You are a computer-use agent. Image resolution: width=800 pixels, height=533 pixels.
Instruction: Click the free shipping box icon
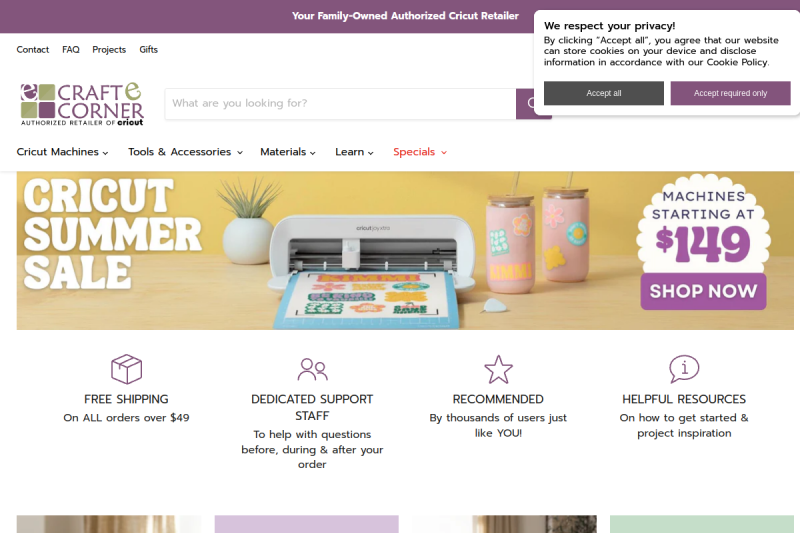click(127, 369)
